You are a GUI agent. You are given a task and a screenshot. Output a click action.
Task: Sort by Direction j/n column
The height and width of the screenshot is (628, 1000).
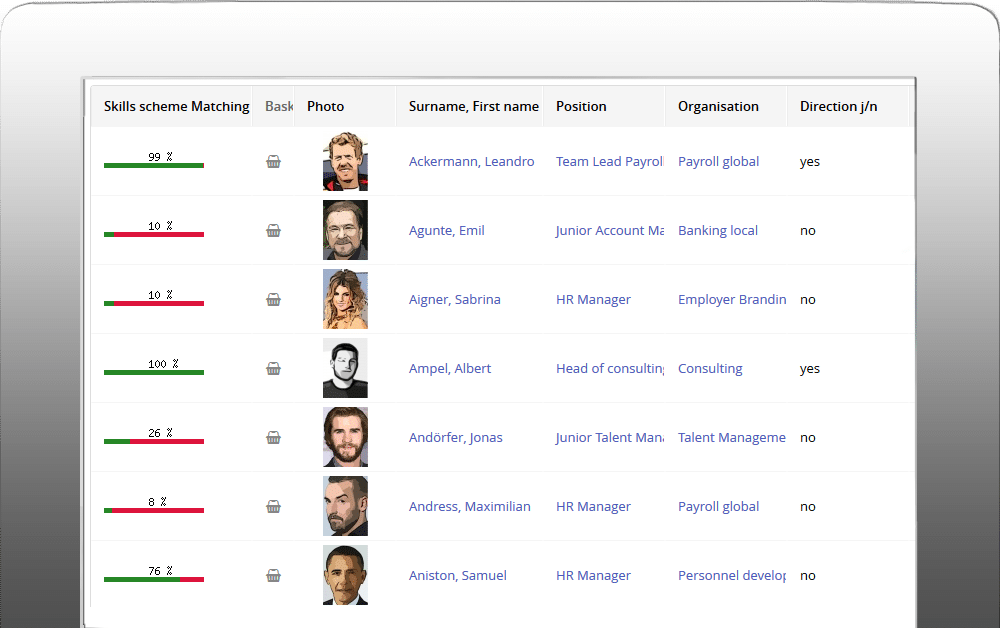[839, 106]
